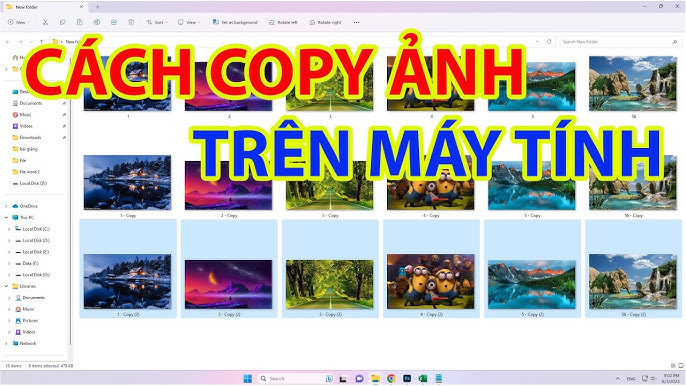Click Rotate left button

283,22
